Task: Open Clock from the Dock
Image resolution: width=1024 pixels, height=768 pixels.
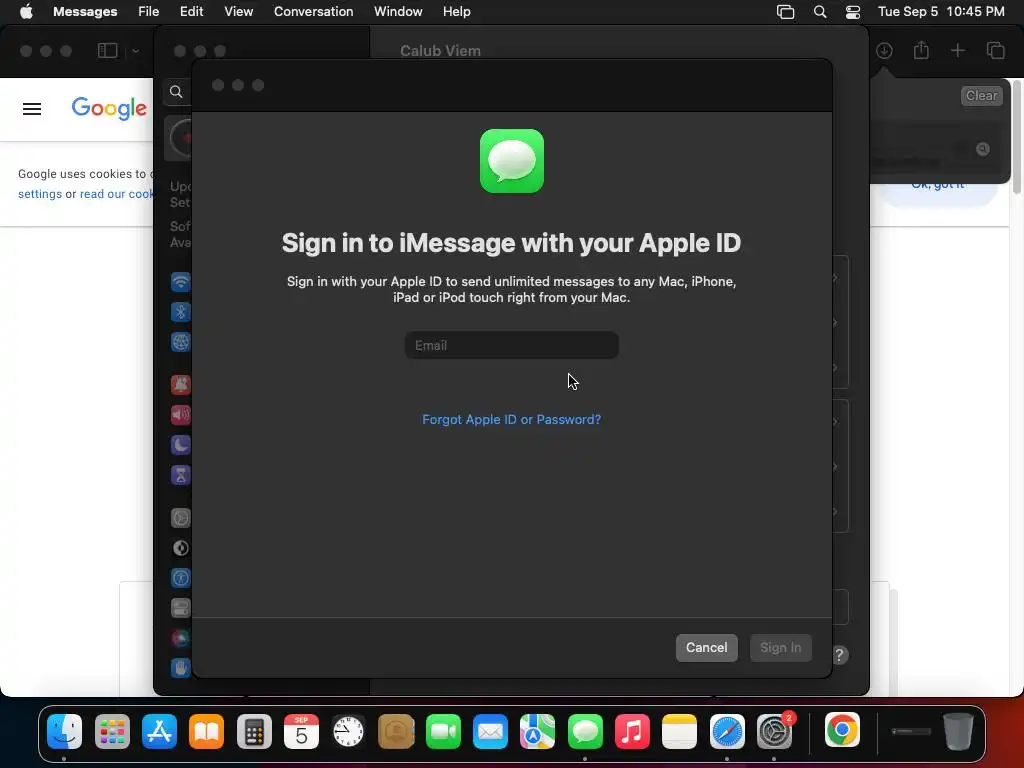Action: tap(349, 731)
